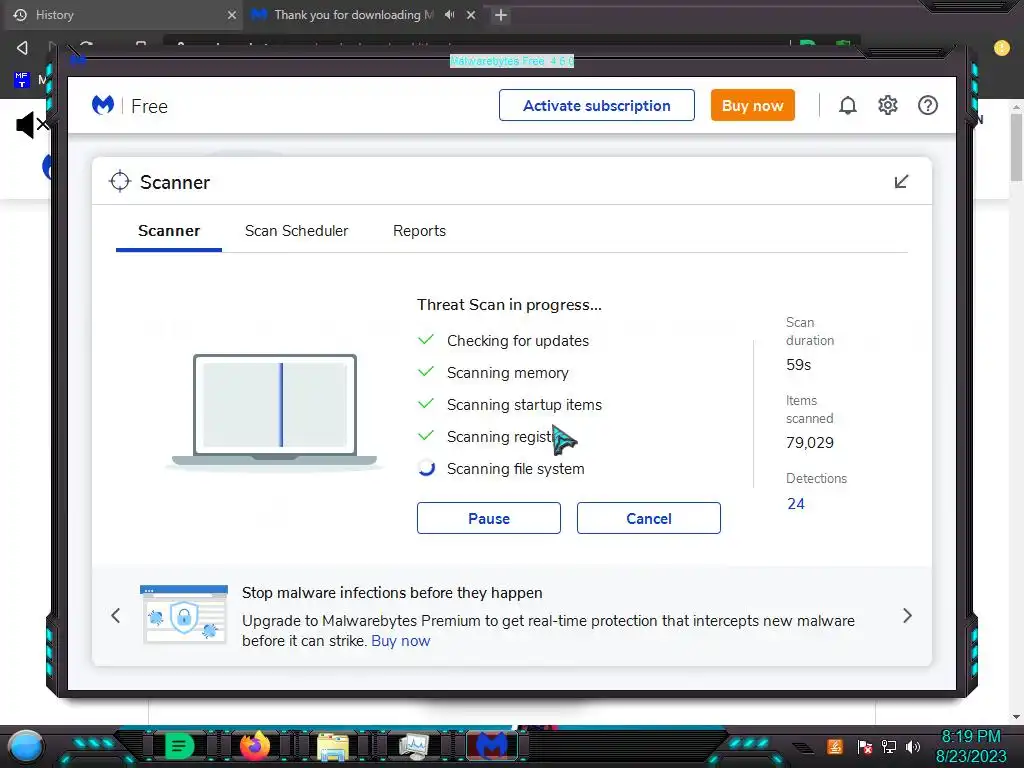The width and height of the screenshot is (1024, 768).
Task: Click the yellow circle icon in browser corner
Action: (1001, 48)
